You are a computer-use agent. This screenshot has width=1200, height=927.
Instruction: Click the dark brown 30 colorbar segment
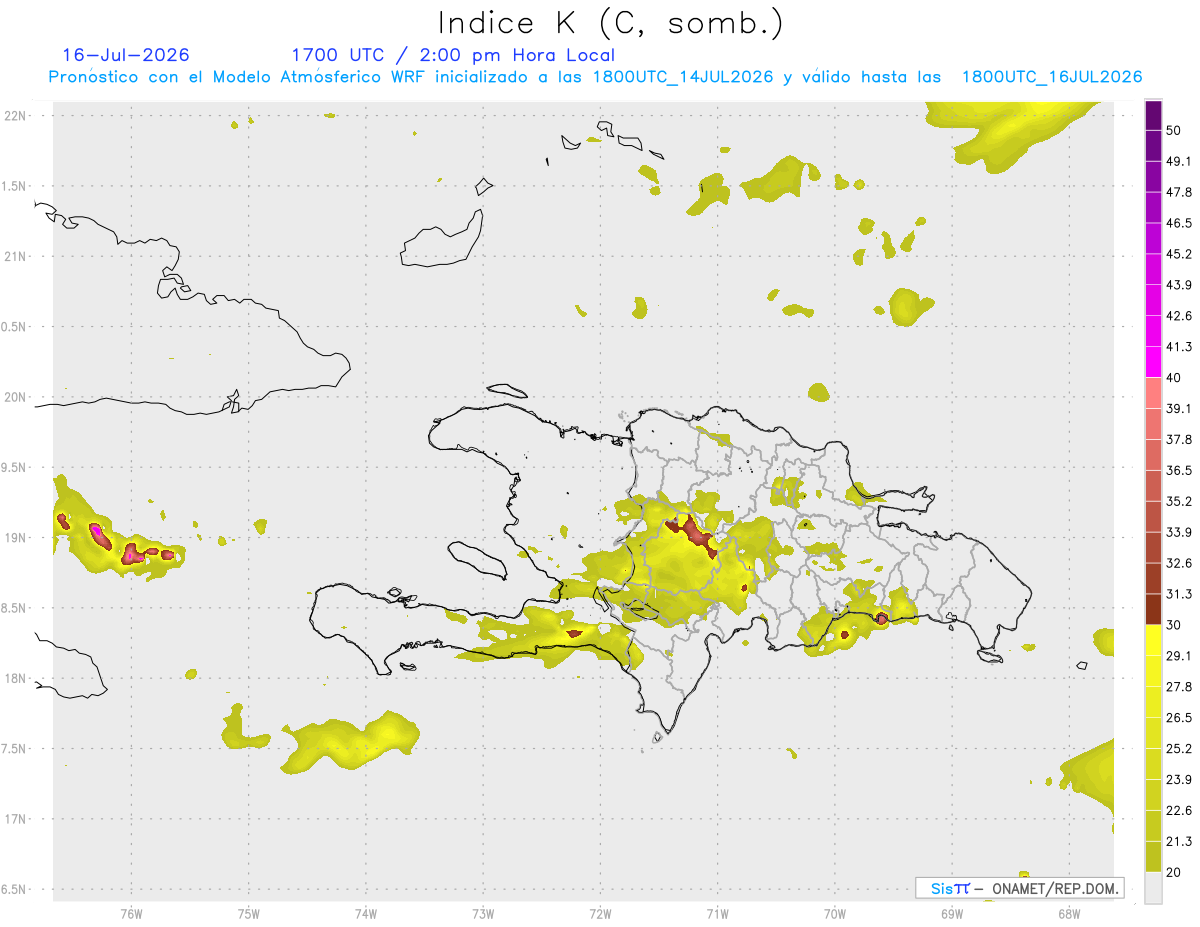coord(1153,609)
